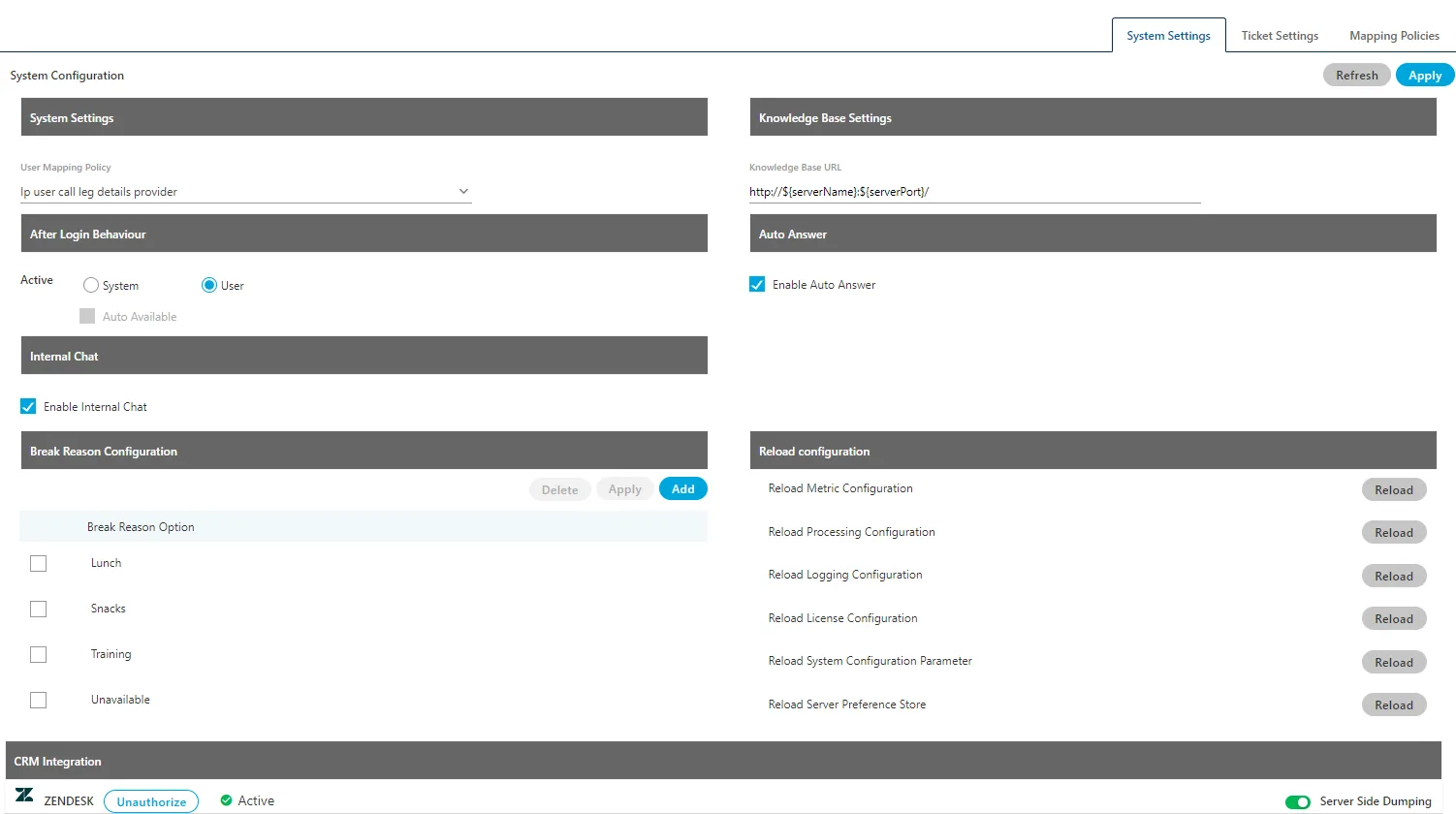Click the Zendesk Unauthorize button
This screenshot has width=1456, height=814.
(x=151, y=801)
